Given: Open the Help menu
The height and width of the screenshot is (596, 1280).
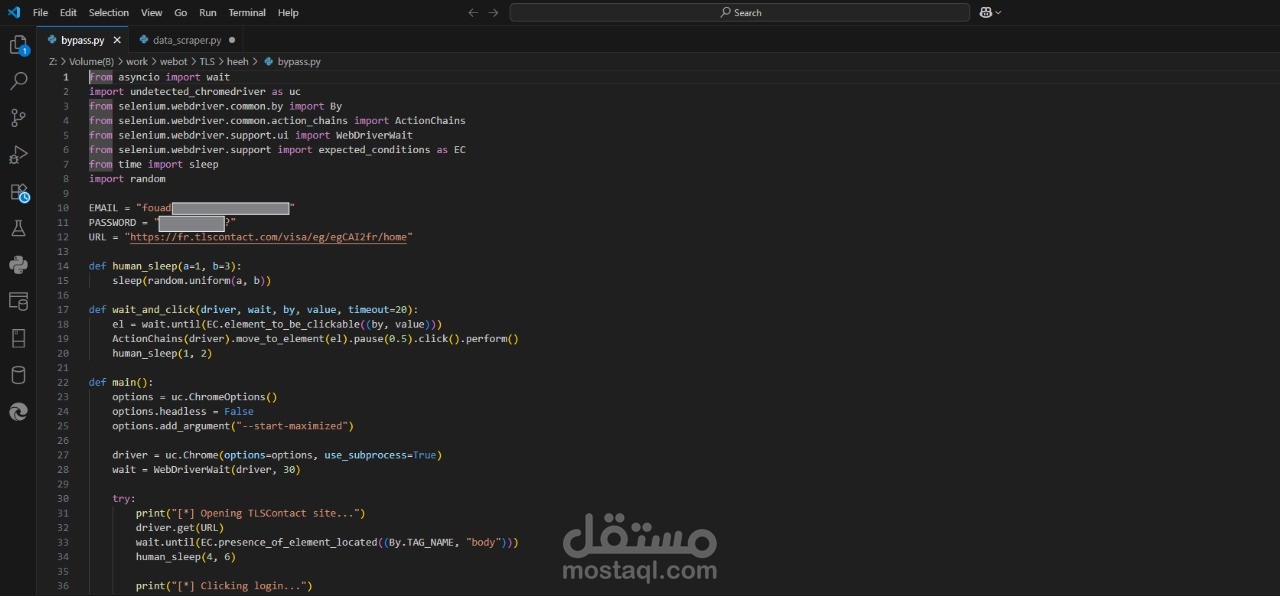Looking at the screenshot, I should (x=288, y=12).
